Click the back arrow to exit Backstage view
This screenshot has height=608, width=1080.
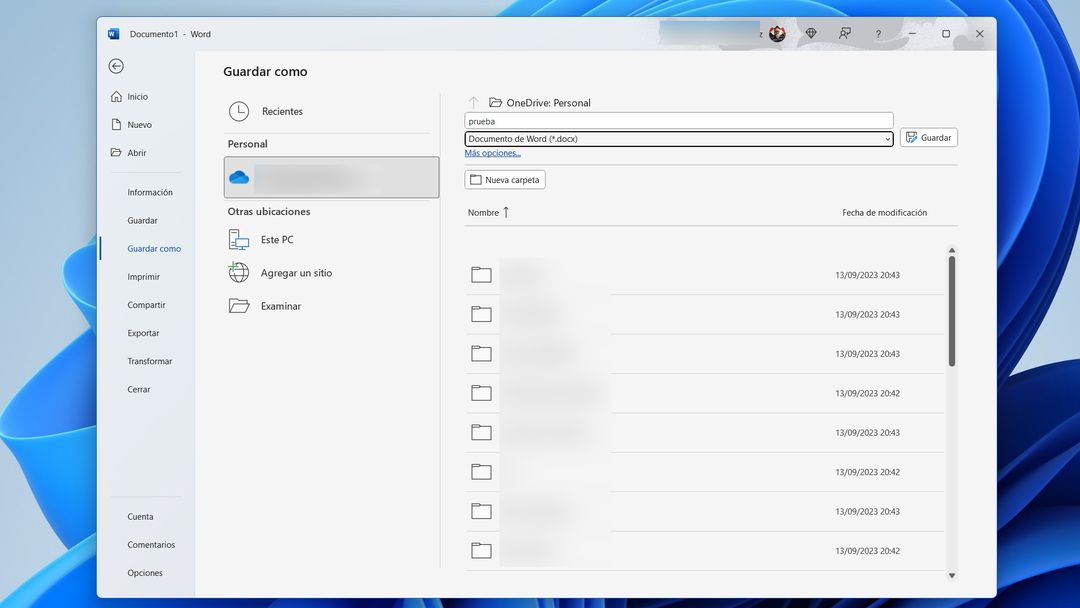[116, 65]
